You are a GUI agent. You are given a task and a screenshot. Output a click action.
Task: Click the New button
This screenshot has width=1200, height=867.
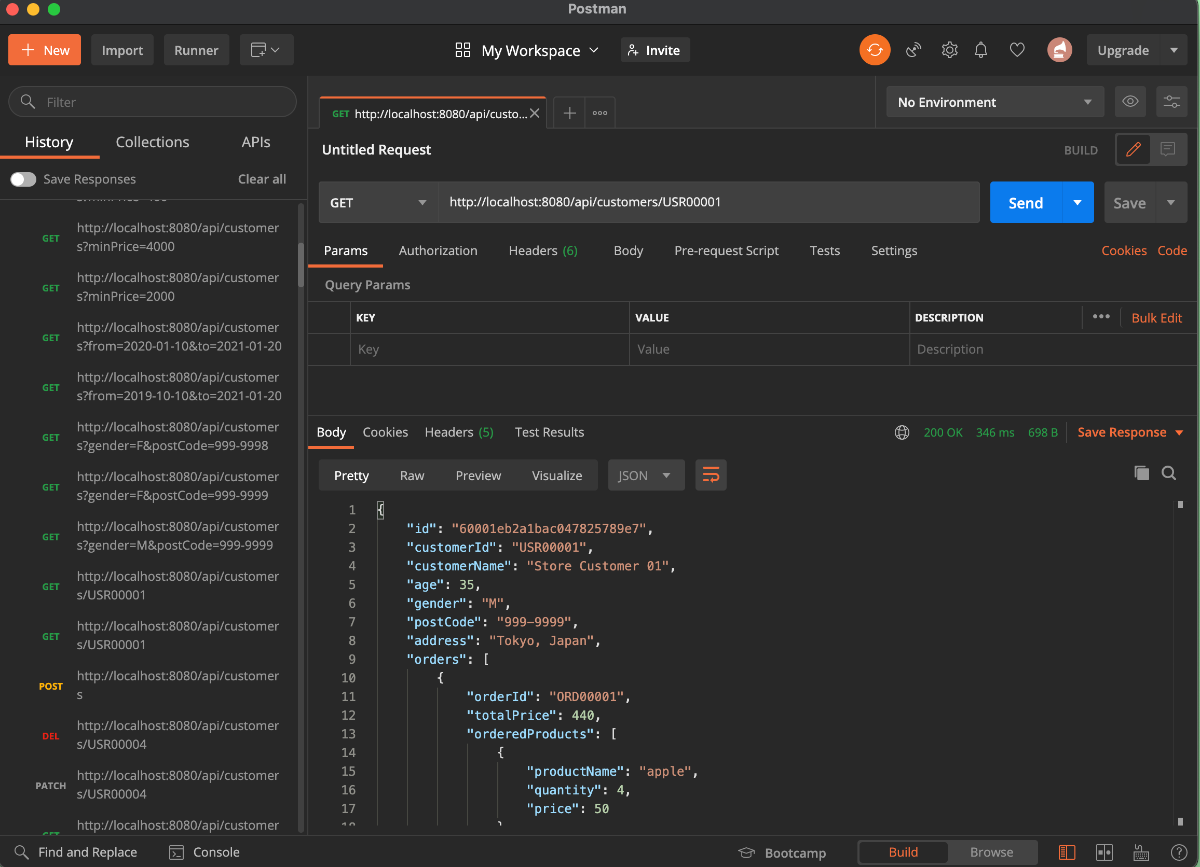tap(45, 50)
